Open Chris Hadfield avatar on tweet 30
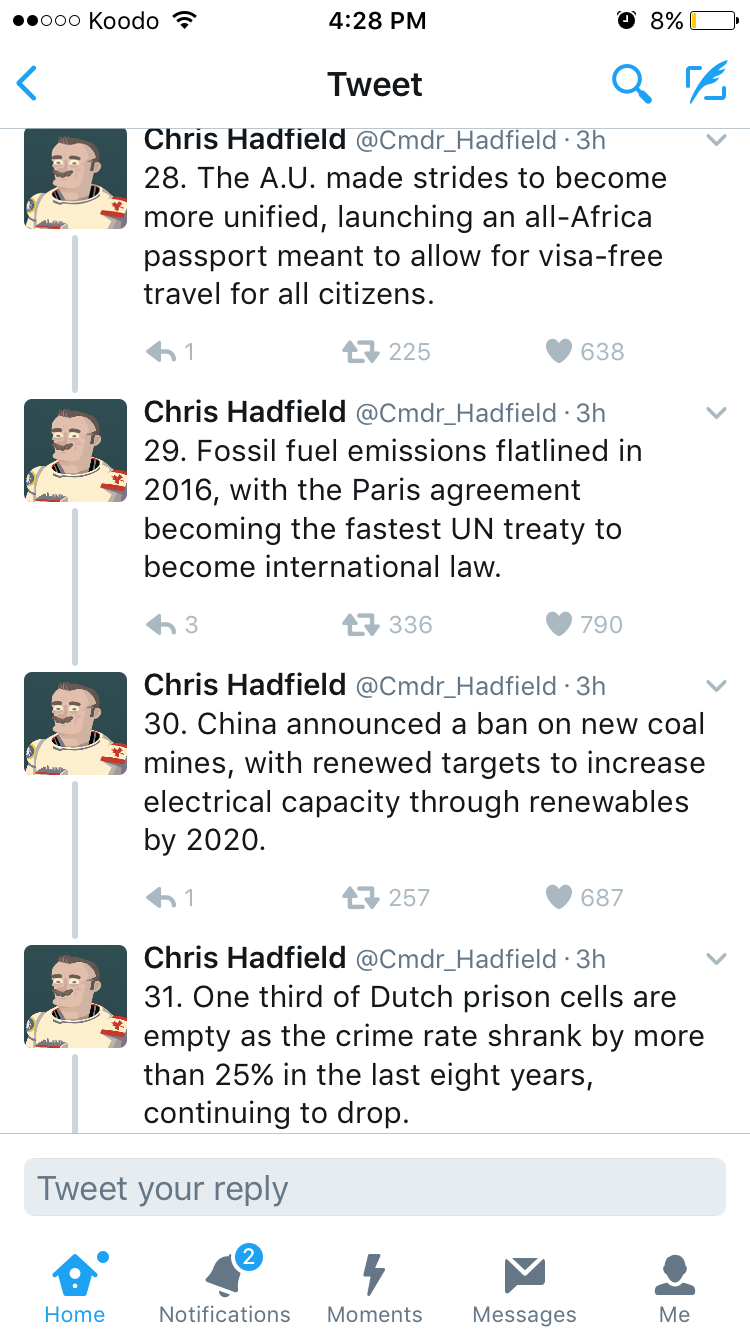The height and width of the screenshot is (1334, 750). coord(76,723)
